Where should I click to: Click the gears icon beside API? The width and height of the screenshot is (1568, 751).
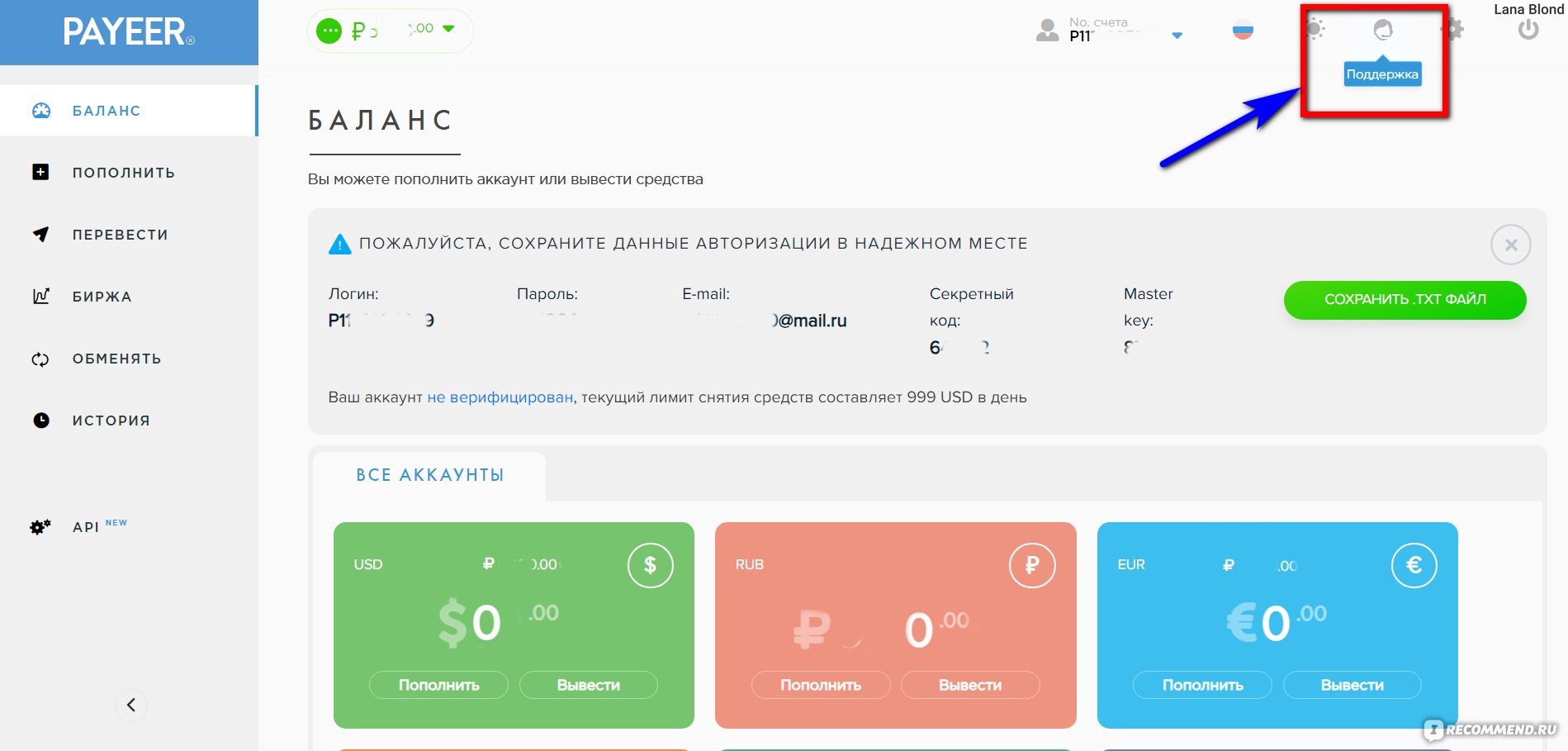pos(40,526)
